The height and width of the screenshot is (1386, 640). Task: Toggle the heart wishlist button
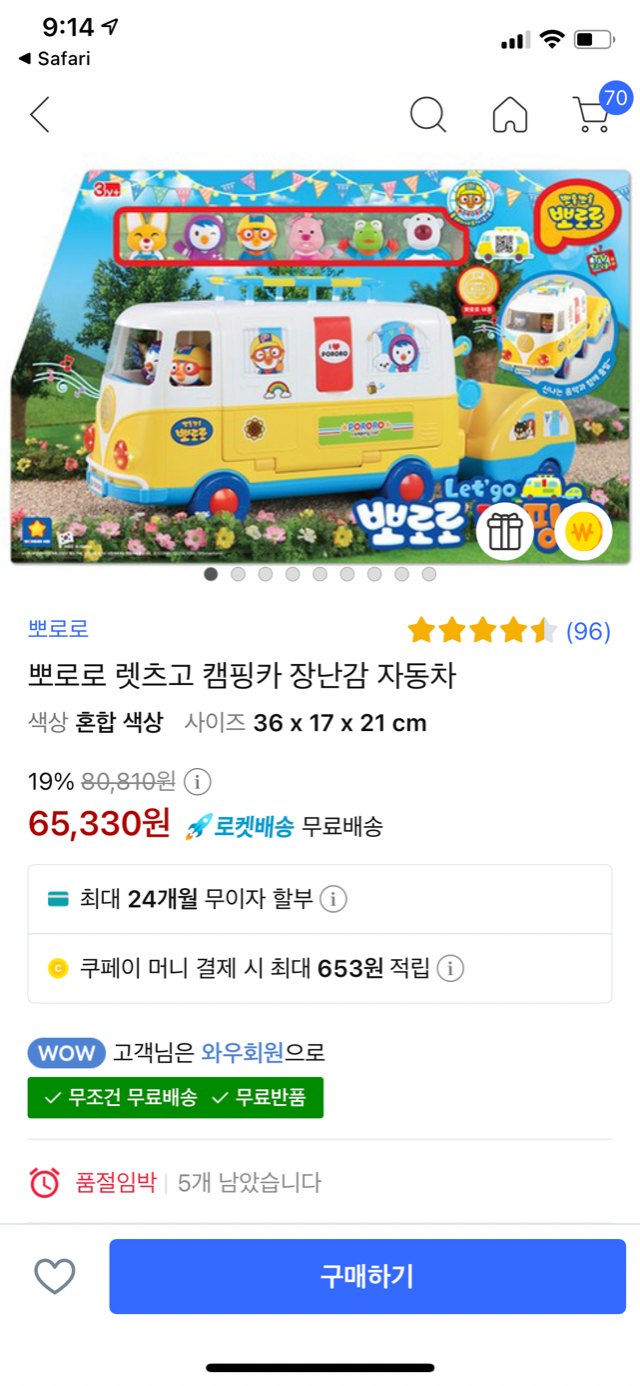pos(55,1276)
